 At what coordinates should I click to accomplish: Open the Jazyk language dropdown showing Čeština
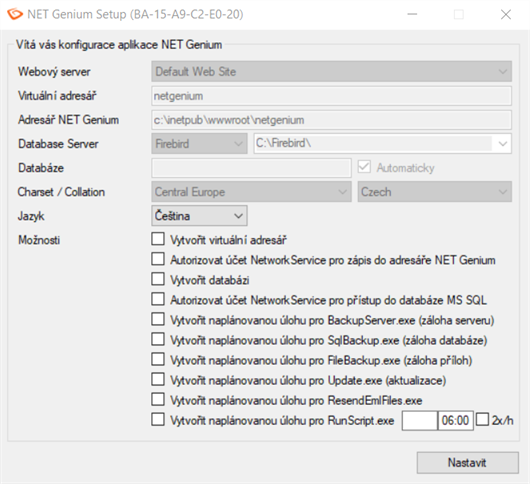199,216
